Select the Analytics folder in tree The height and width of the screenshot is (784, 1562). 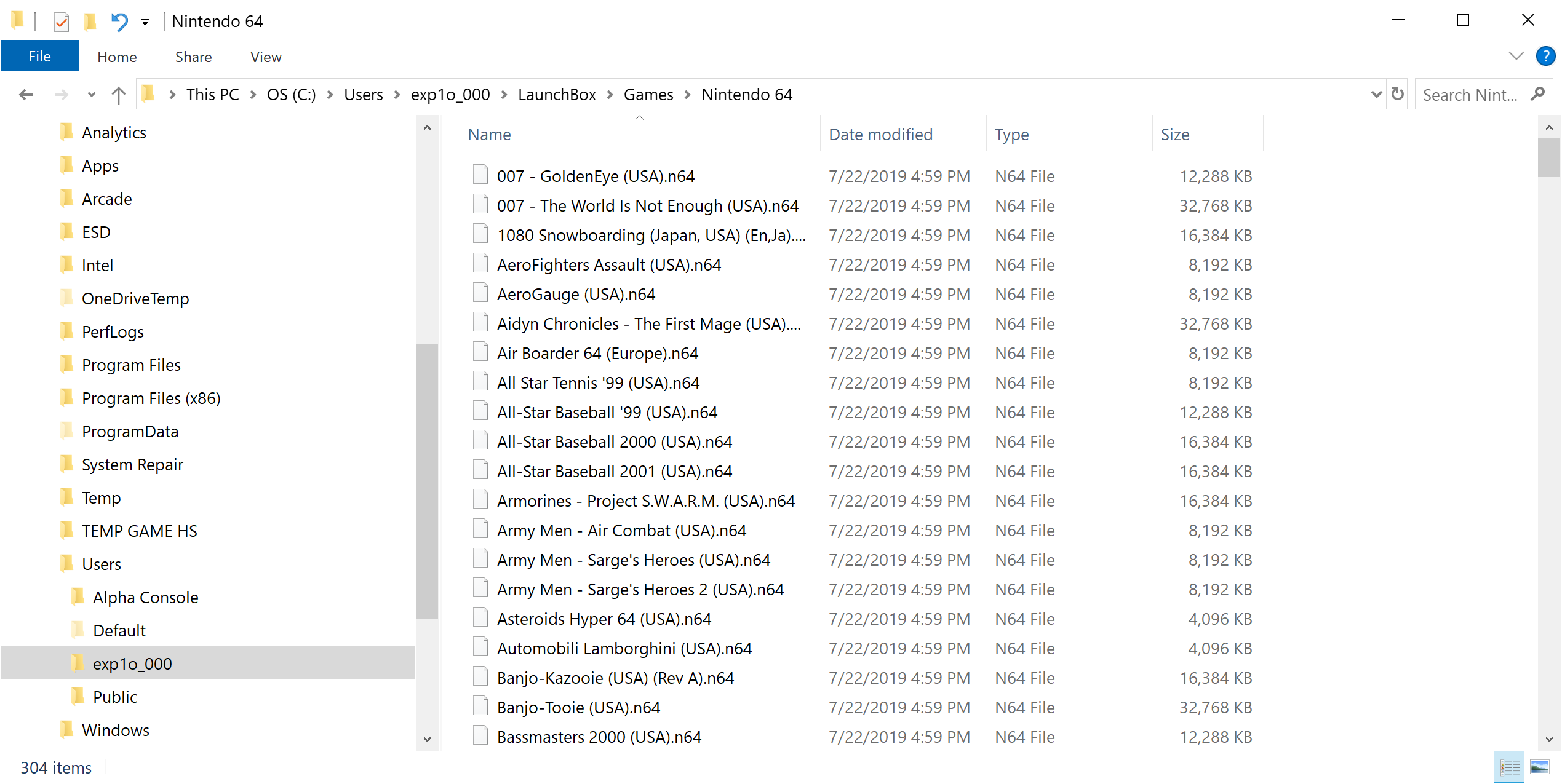[x=114, y=133]
